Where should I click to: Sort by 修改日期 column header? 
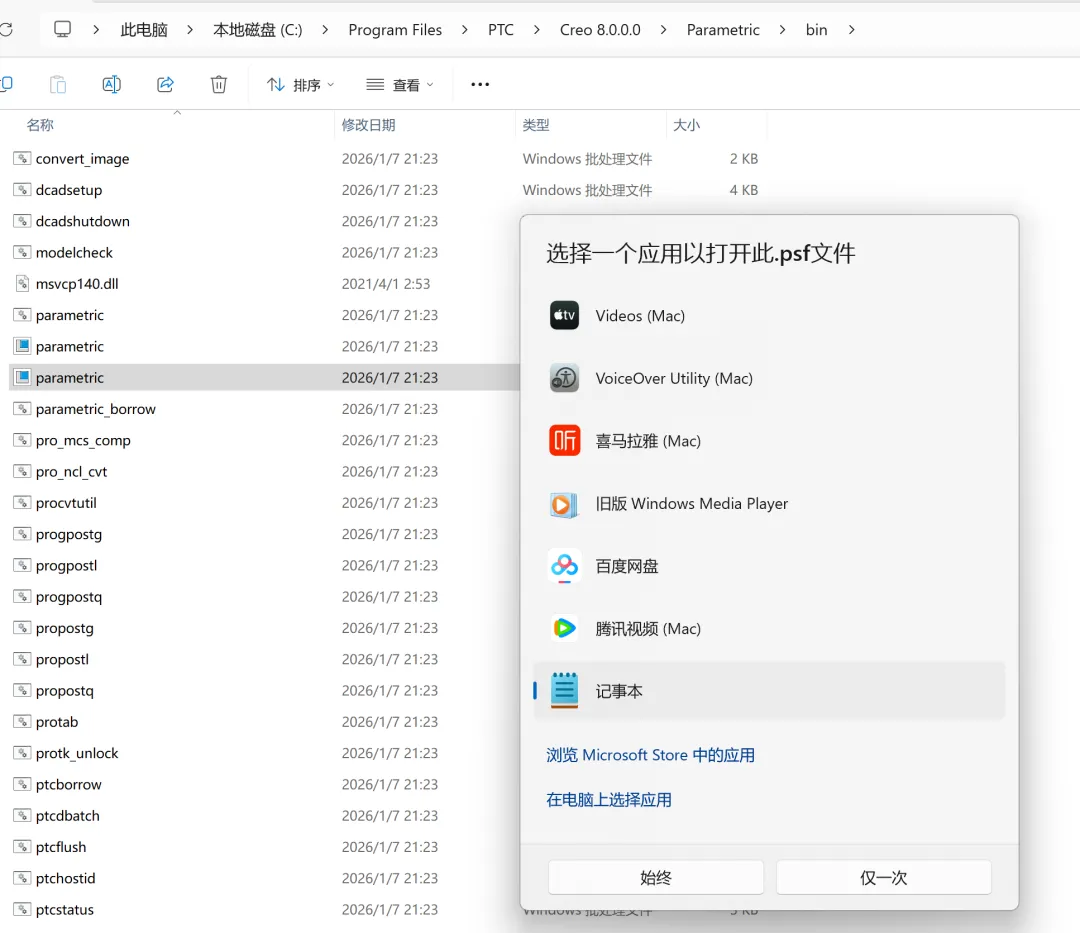point(368,125)
